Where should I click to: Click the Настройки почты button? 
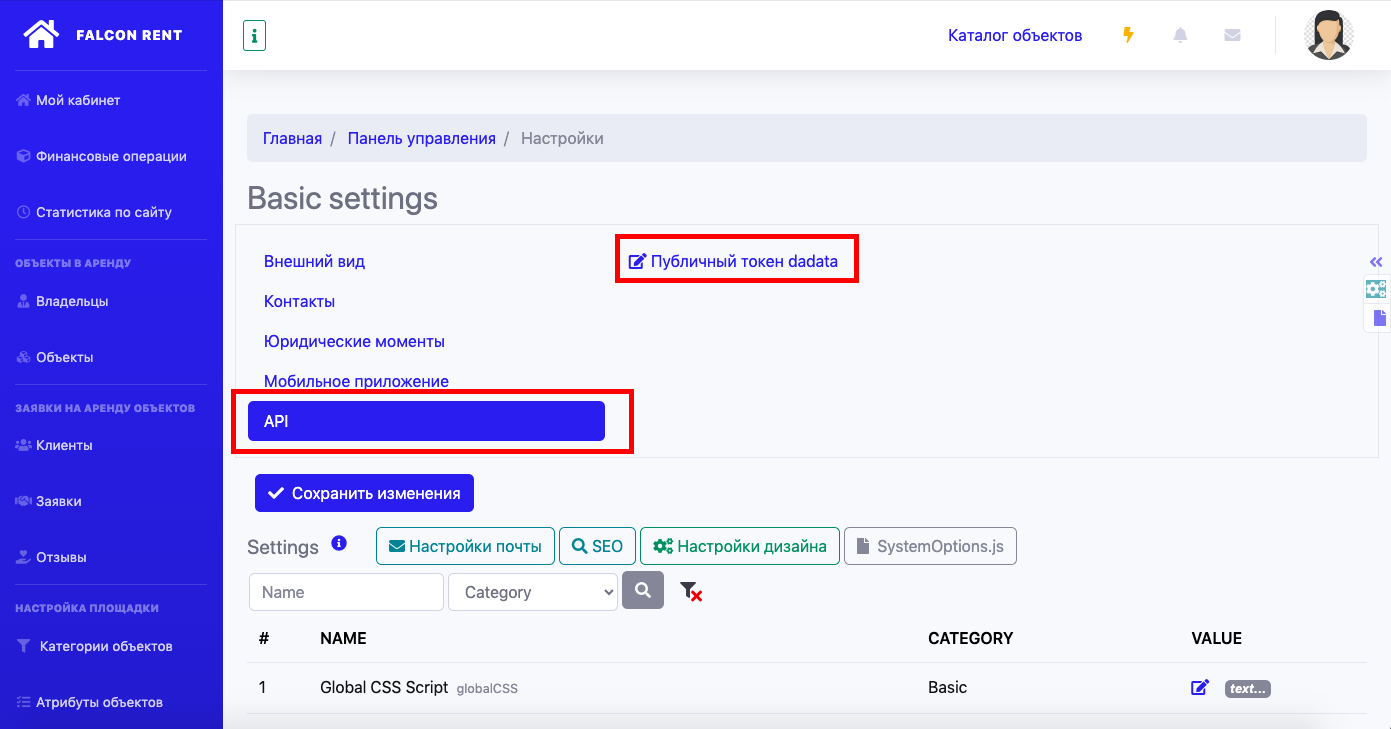(x=465, y=546)
